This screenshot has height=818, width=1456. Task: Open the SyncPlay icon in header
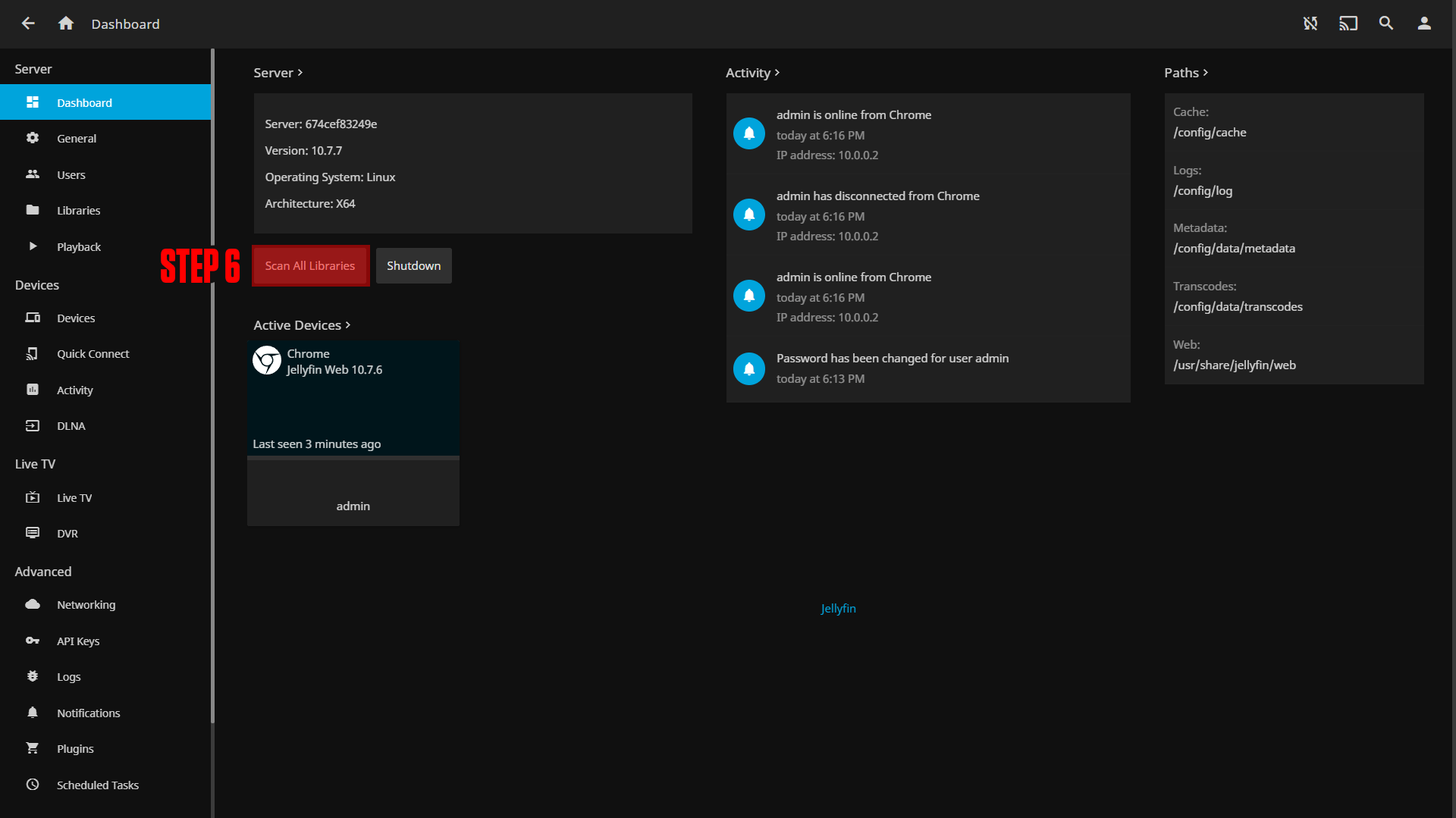1310,24
